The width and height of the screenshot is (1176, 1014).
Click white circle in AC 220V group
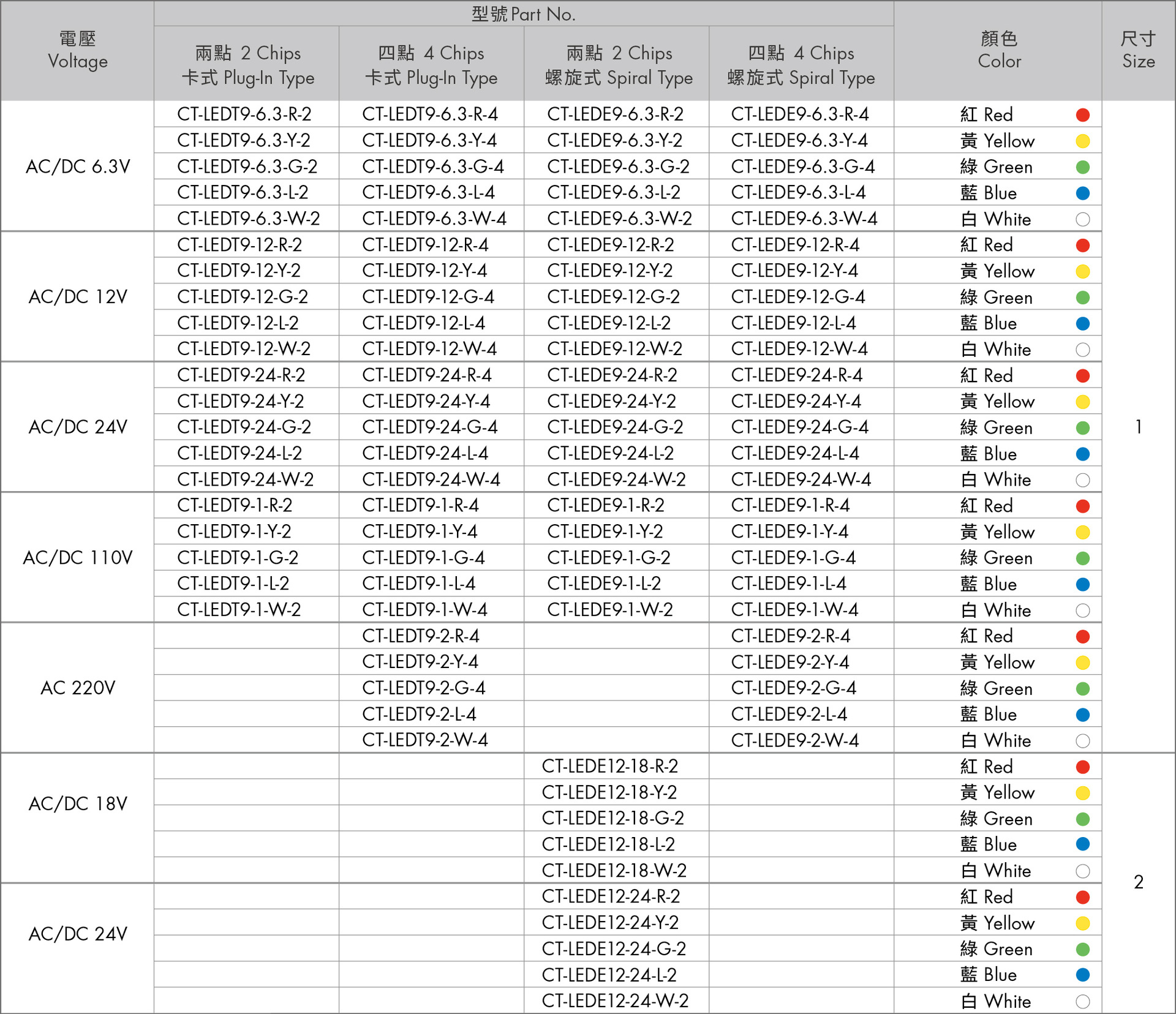(x=1082, y=740)
